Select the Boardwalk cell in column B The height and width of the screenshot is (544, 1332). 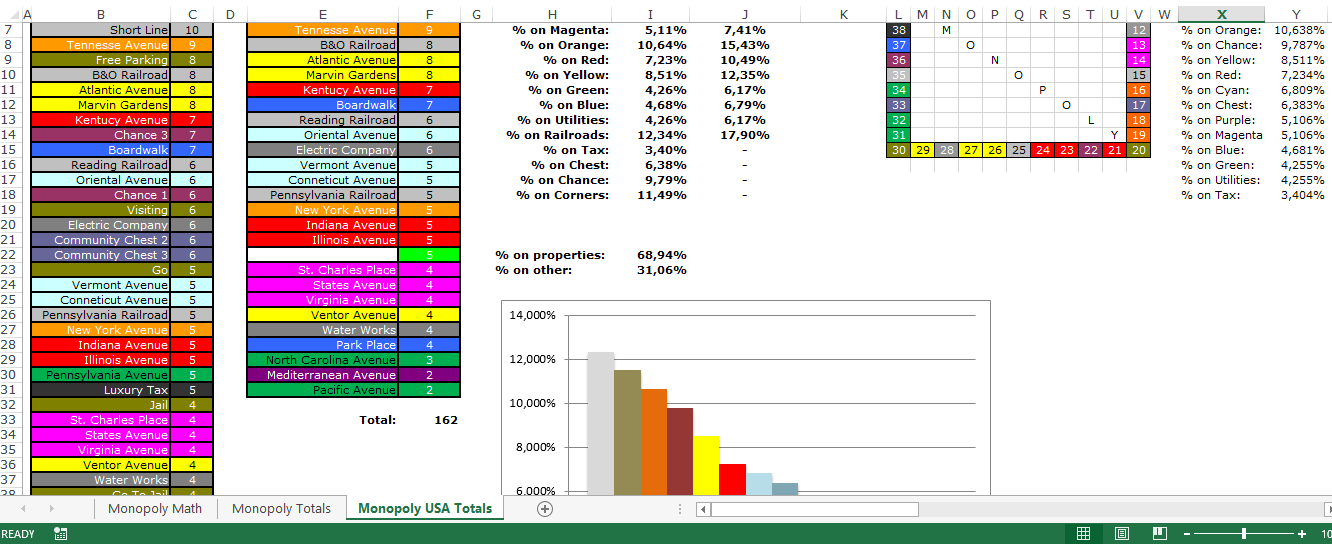(x=101, y=150)
